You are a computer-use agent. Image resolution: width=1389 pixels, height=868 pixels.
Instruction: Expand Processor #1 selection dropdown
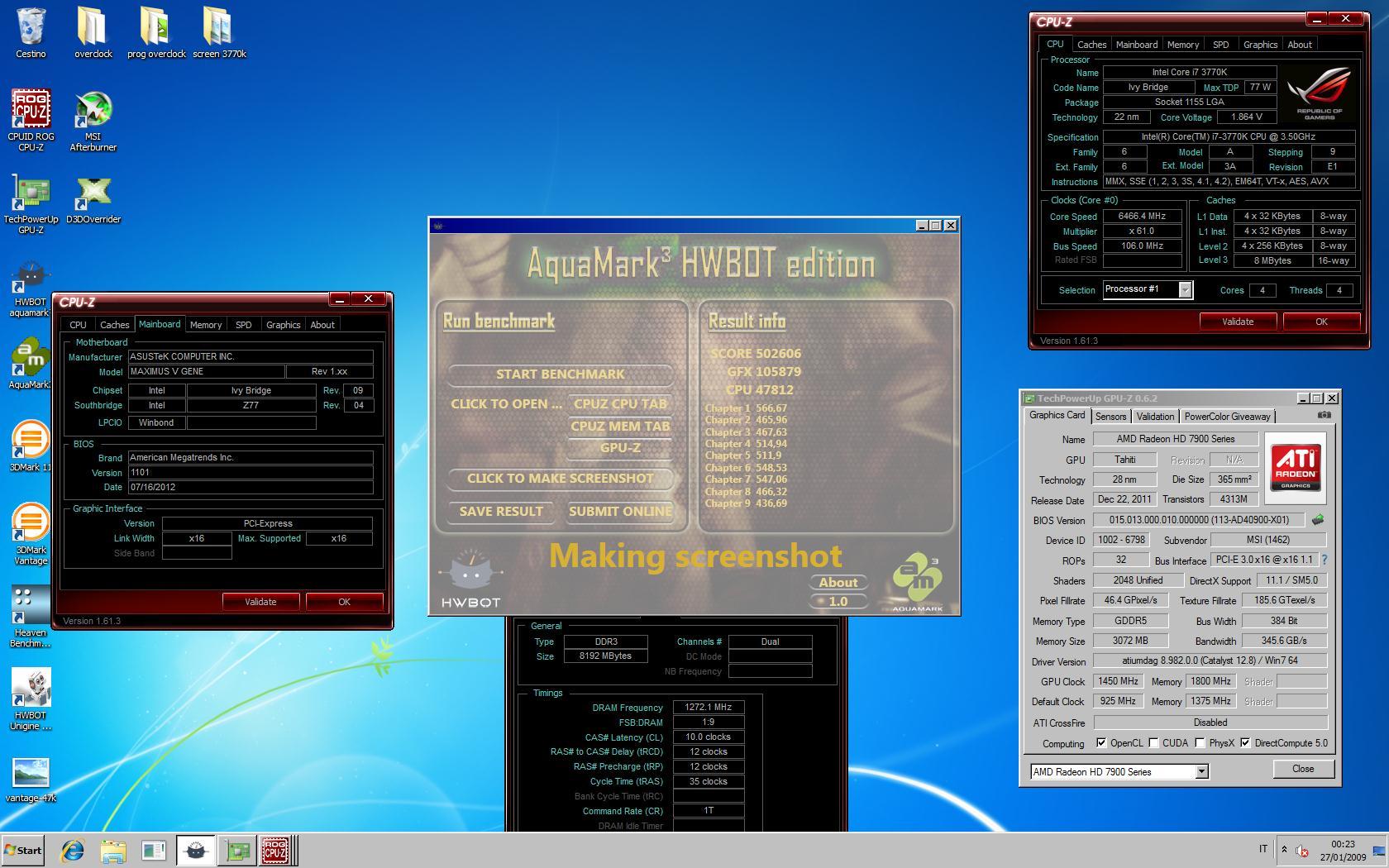(1185, 289)
